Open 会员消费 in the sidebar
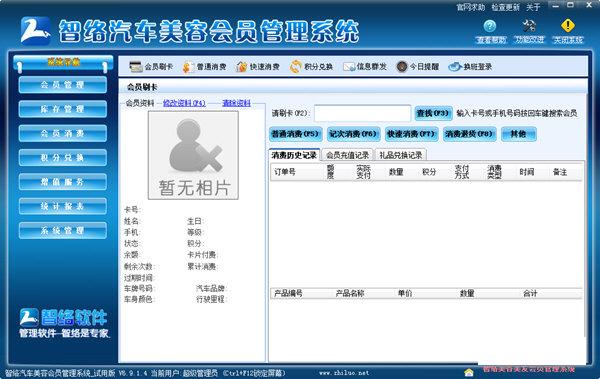The height and width of the screenshot is (379, 600). (63, 134)
